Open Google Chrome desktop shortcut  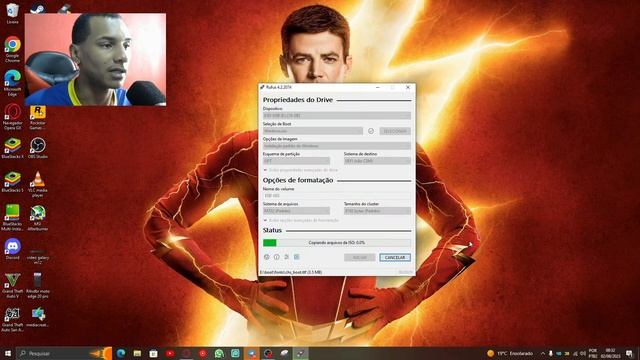pyautogui.click(x=12, y=49)
